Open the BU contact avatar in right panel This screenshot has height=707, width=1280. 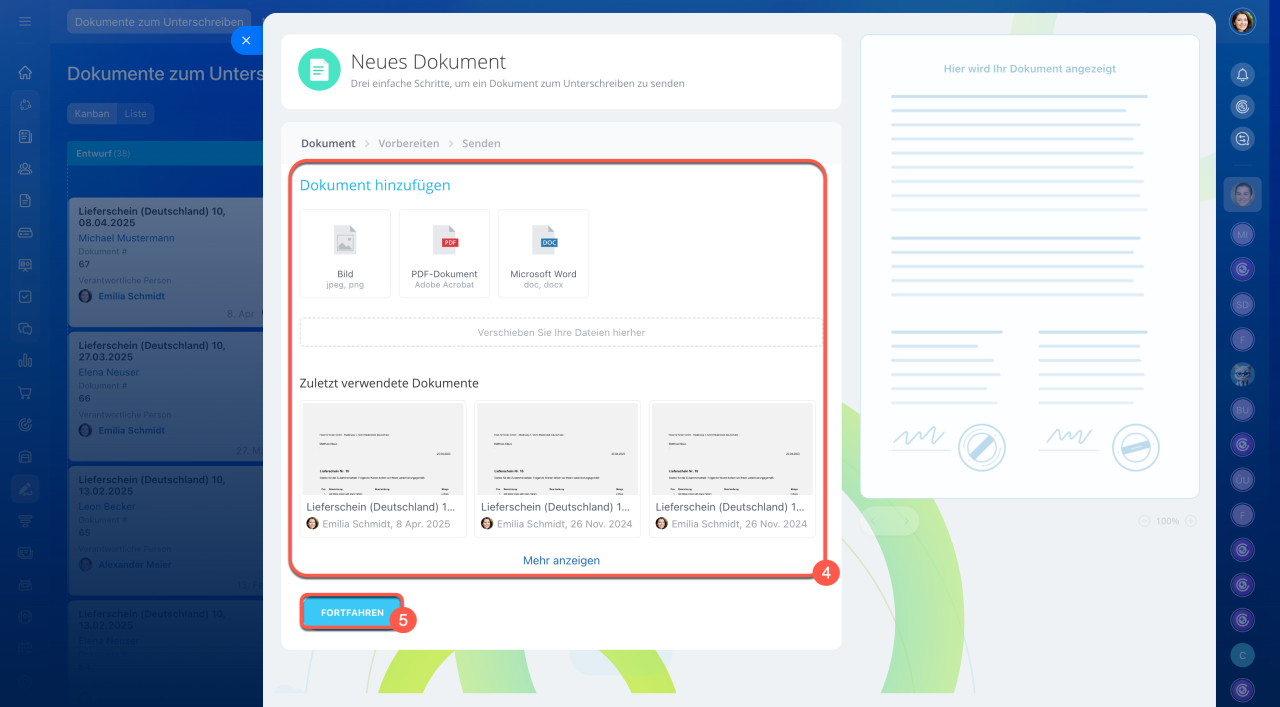(1242, 409)
